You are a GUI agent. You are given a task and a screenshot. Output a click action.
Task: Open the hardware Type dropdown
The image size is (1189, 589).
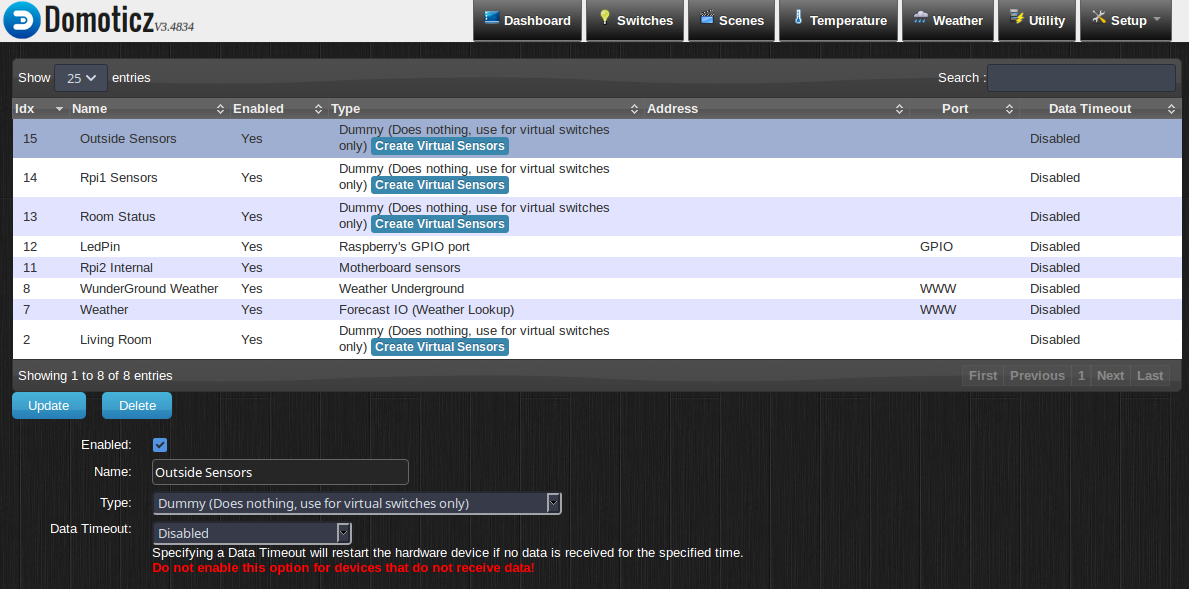357,503
